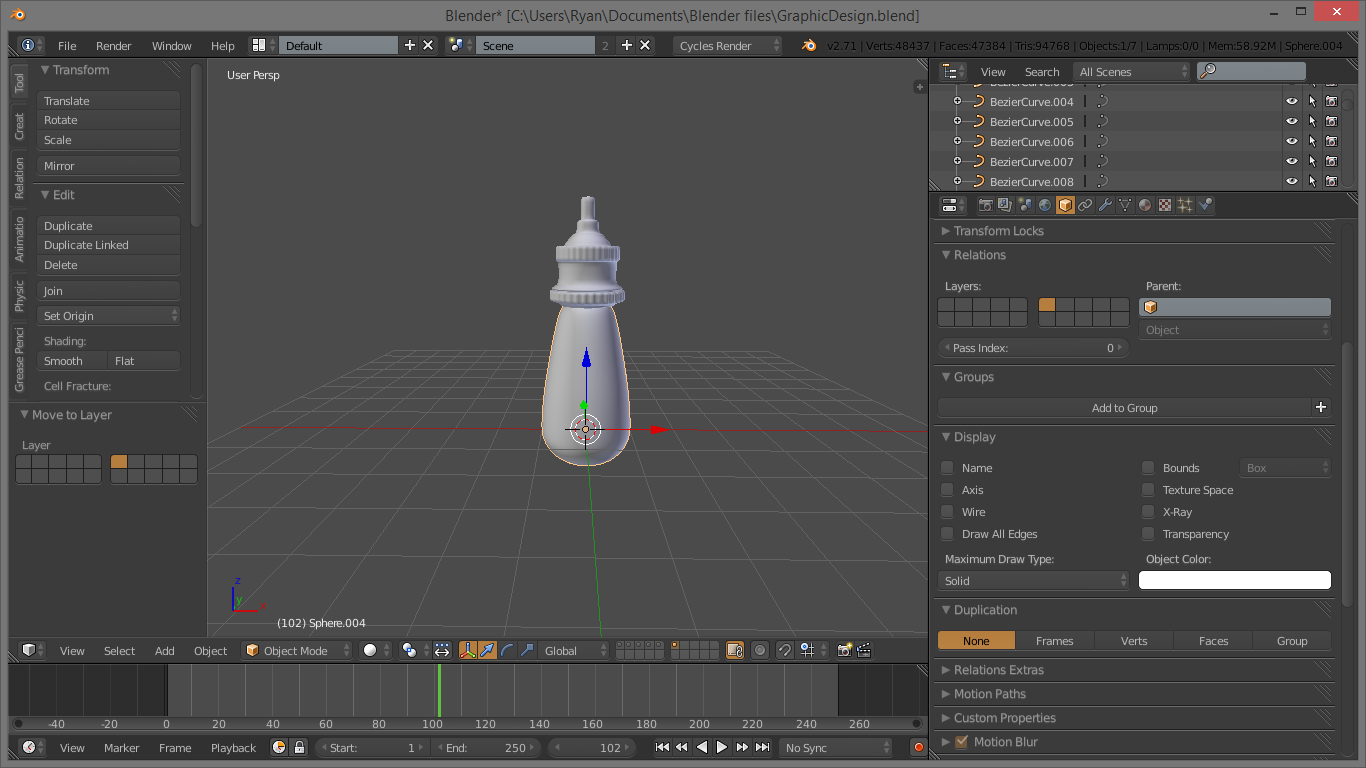
Task: Toggle selectability of BezierCurve.005 (cursor icon)
Action: (x=1312, y=121)
